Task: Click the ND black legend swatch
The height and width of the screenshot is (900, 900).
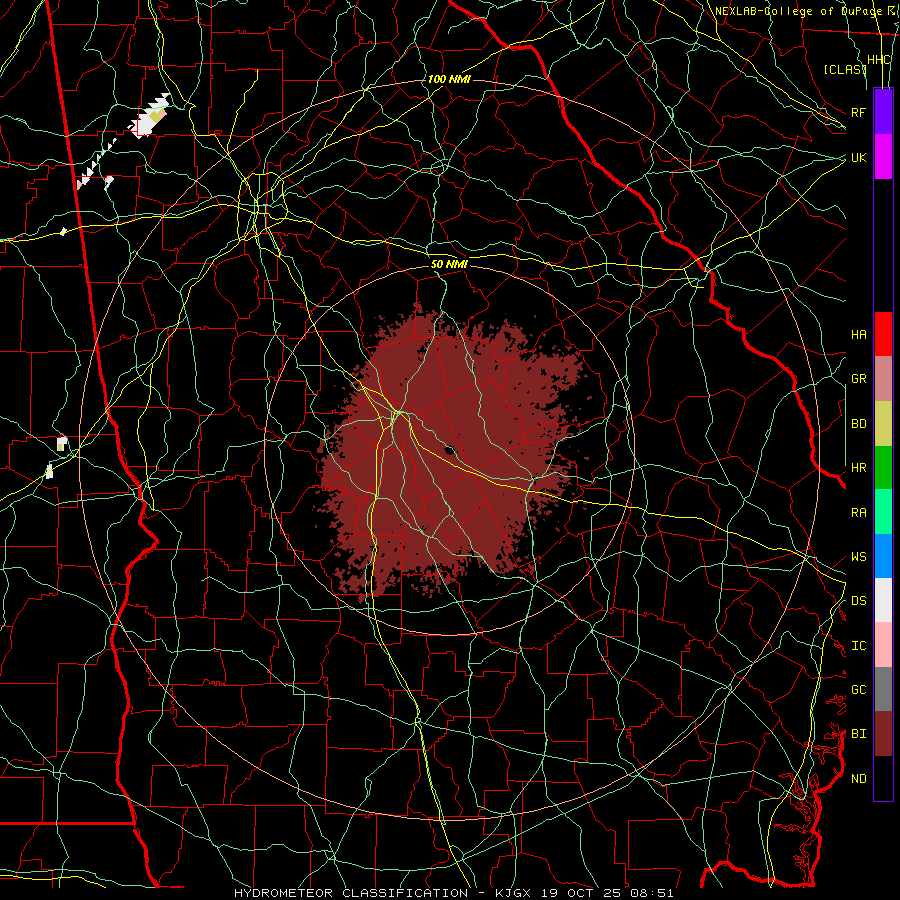Action: pyautogui.click(x=883, y=778)
